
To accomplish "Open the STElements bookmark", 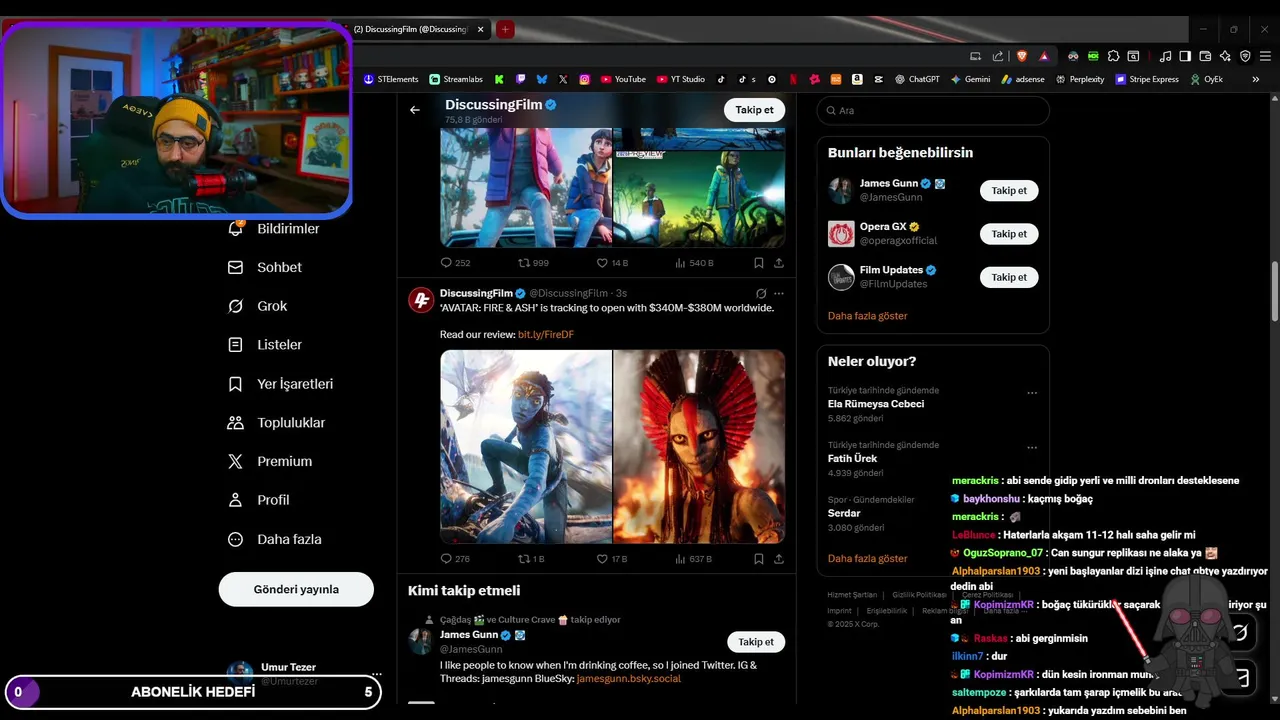I will click(x=391, y=79).
